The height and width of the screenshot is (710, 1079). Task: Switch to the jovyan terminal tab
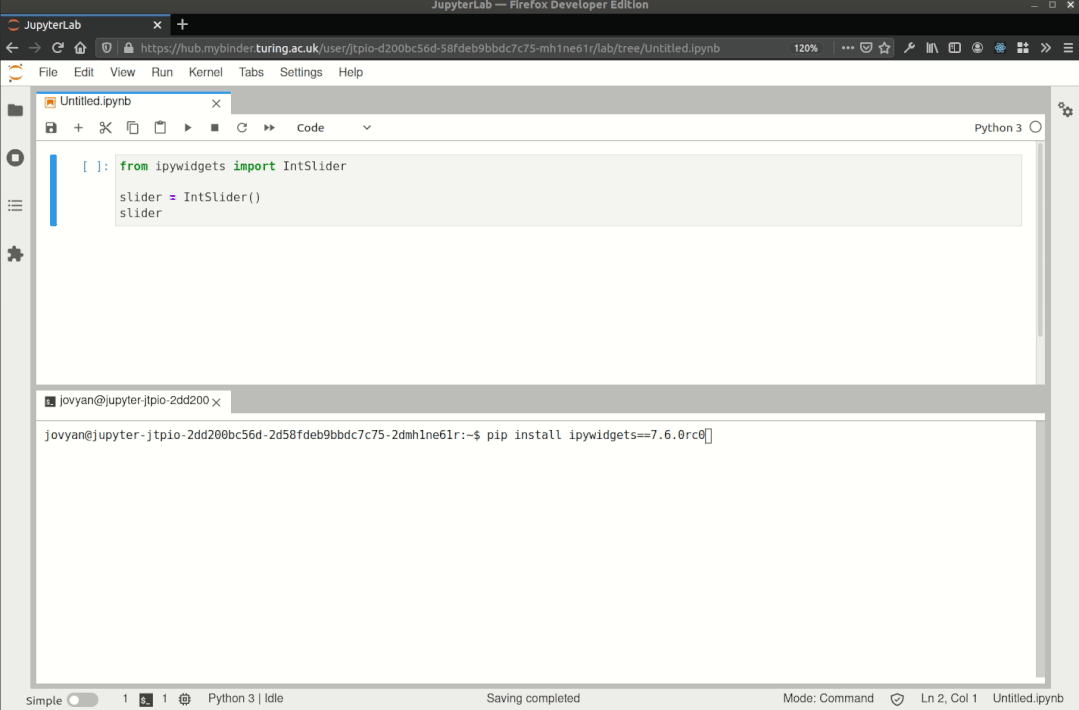(x=127, y=401)
